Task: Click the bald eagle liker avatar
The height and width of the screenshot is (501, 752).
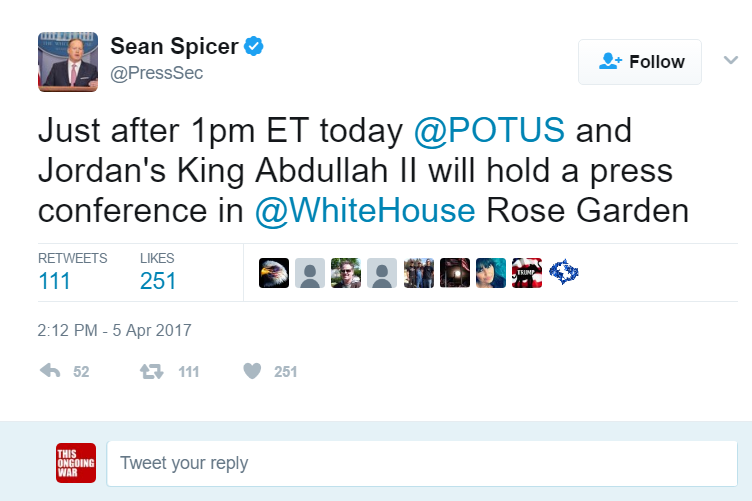Action: point(274,273)
